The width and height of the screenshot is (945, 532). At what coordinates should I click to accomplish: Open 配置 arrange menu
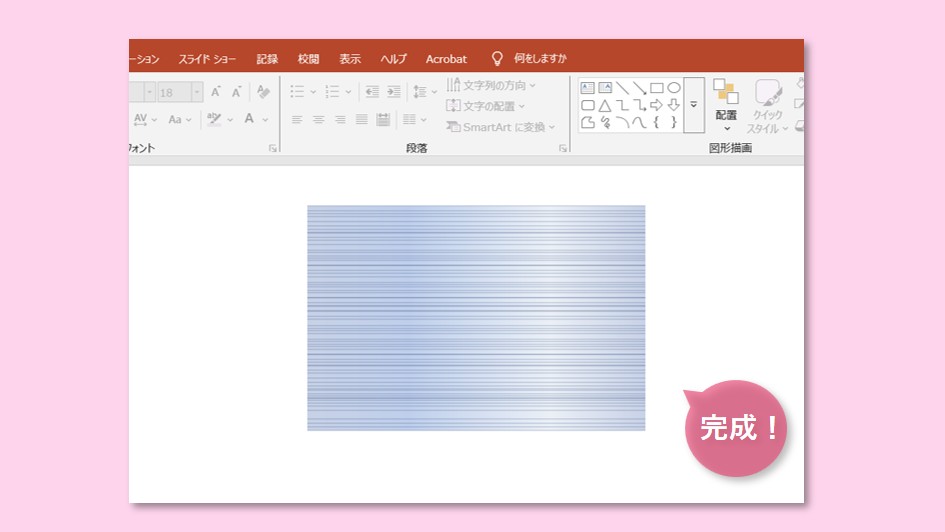726,105
